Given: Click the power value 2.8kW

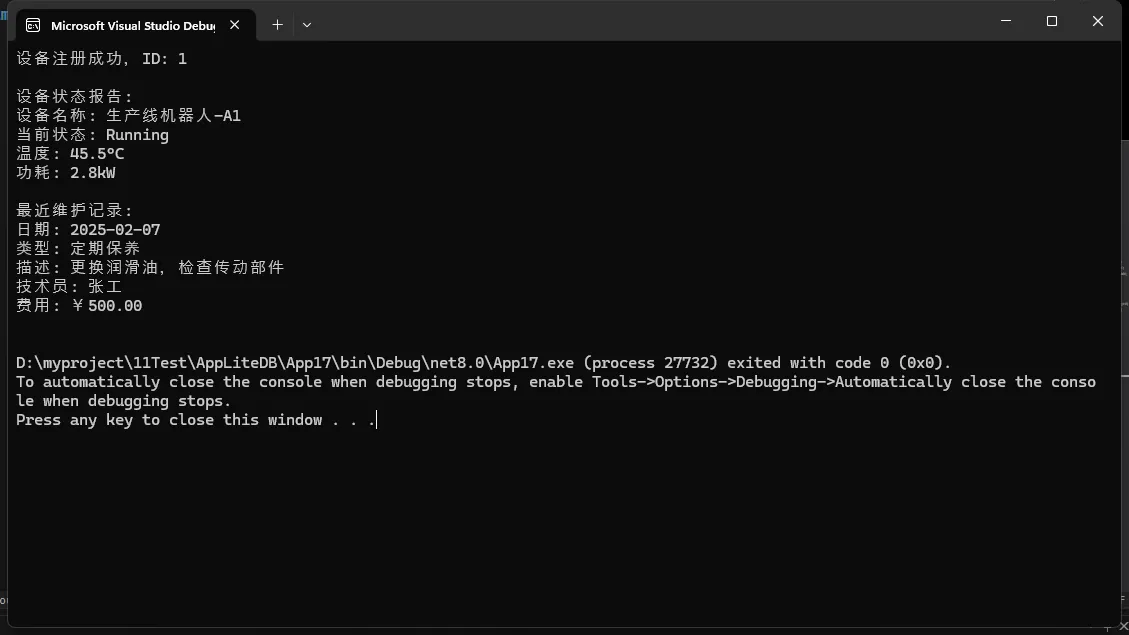Looking at the screenshot, I should click(92, 173).
